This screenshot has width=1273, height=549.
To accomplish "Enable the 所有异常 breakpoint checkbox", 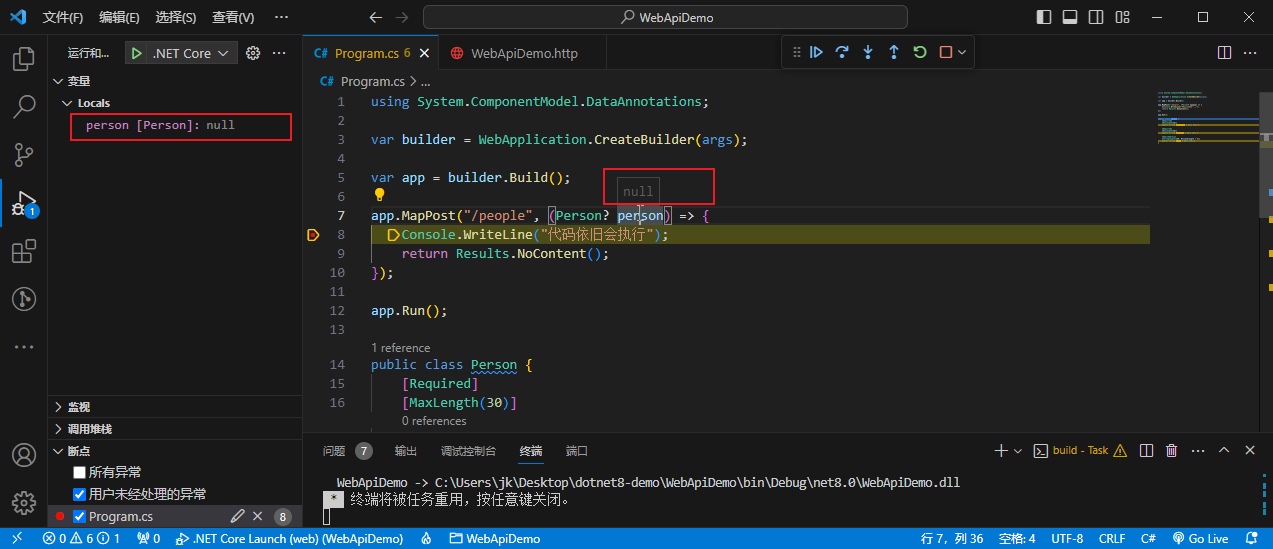I will click(80, 472).
